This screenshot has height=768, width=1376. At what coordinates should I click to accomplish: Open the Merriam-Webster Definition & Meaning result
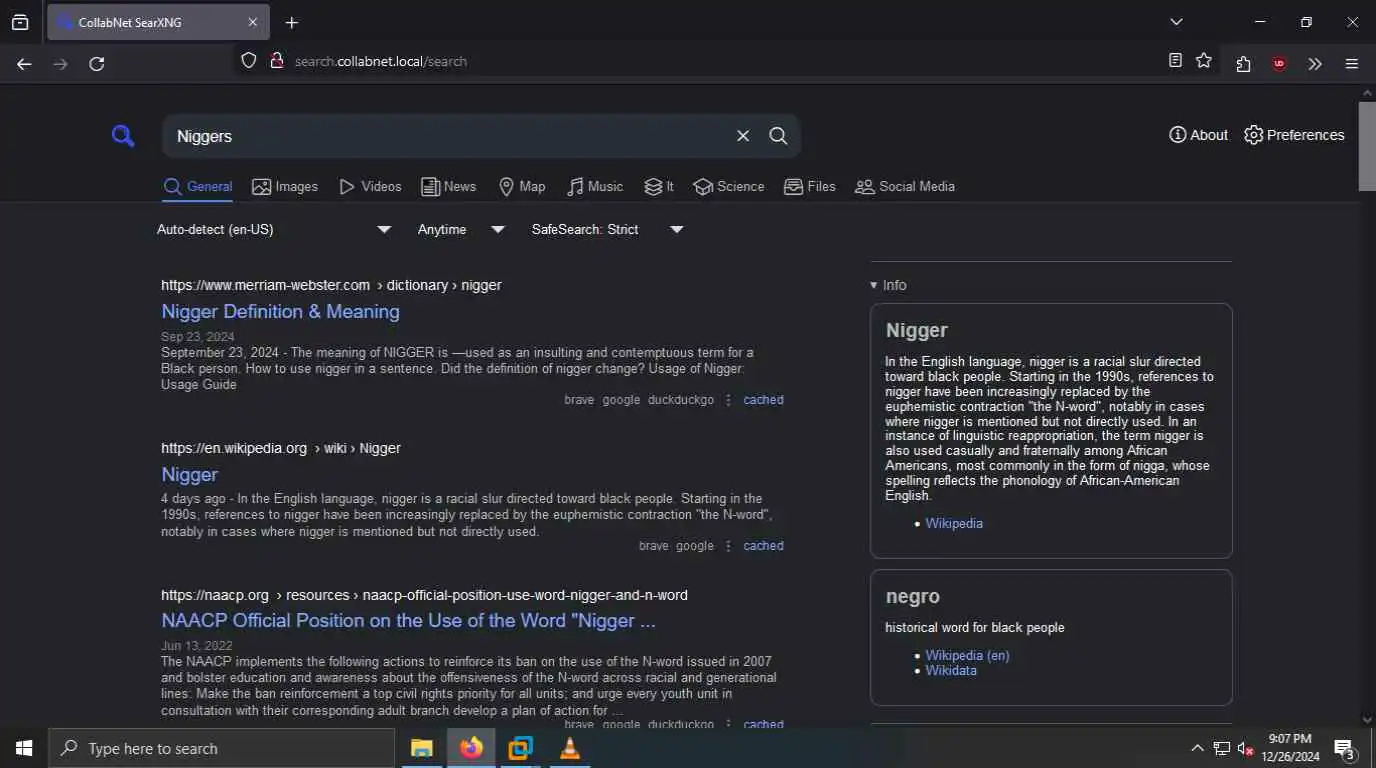click(280, 311)
